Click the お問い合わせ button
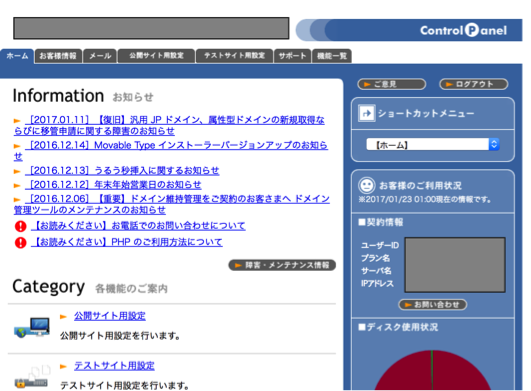531x391 pixels. point(432,304)
